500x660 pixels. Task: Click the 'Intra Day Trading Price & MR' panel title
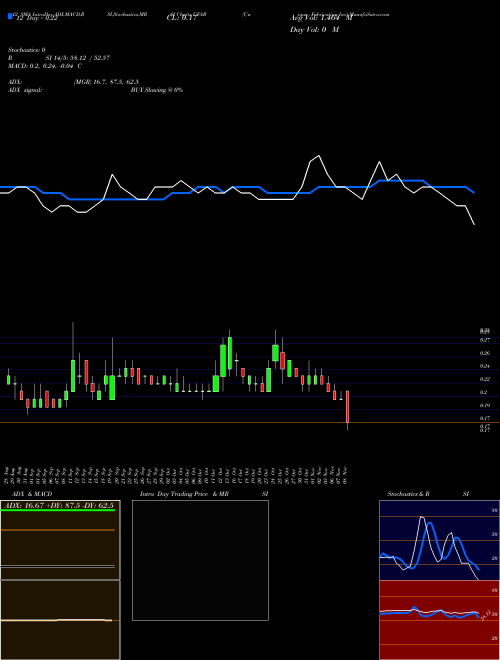(184, 494)
